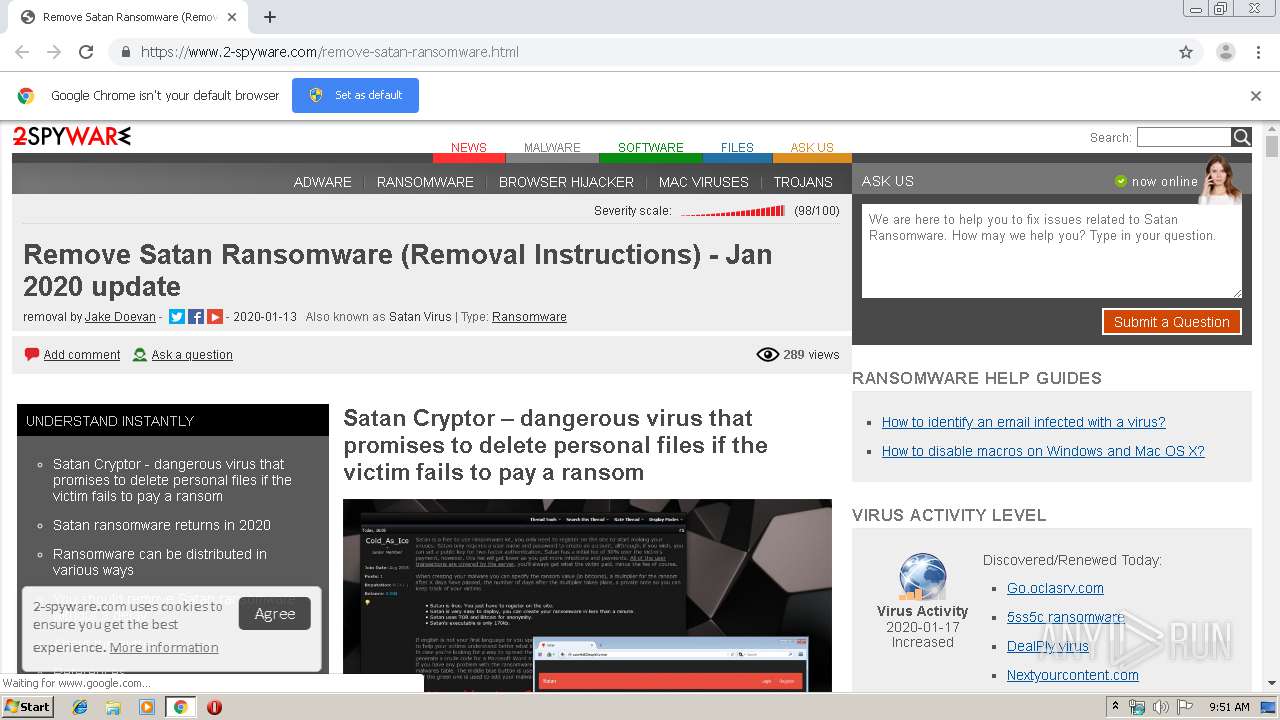Open Internet Explorer from the taskbar
Viewport: 1280px width, 720px height.
[80, 707]
